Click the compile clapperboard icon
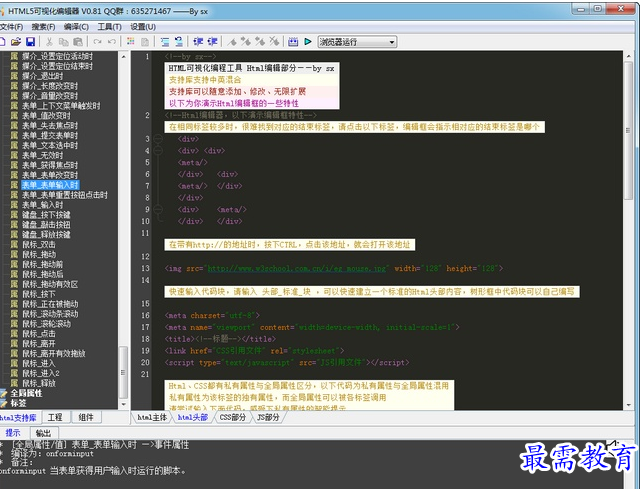This screenshot has width=644, height=489. pos(293,41)
